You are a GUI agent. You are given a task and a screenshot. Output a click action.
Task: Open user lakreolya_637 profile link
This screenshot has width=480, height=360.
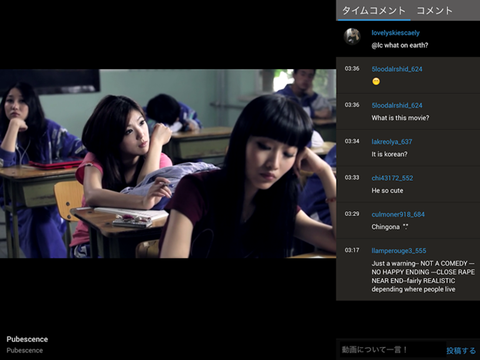click(392, 142)
